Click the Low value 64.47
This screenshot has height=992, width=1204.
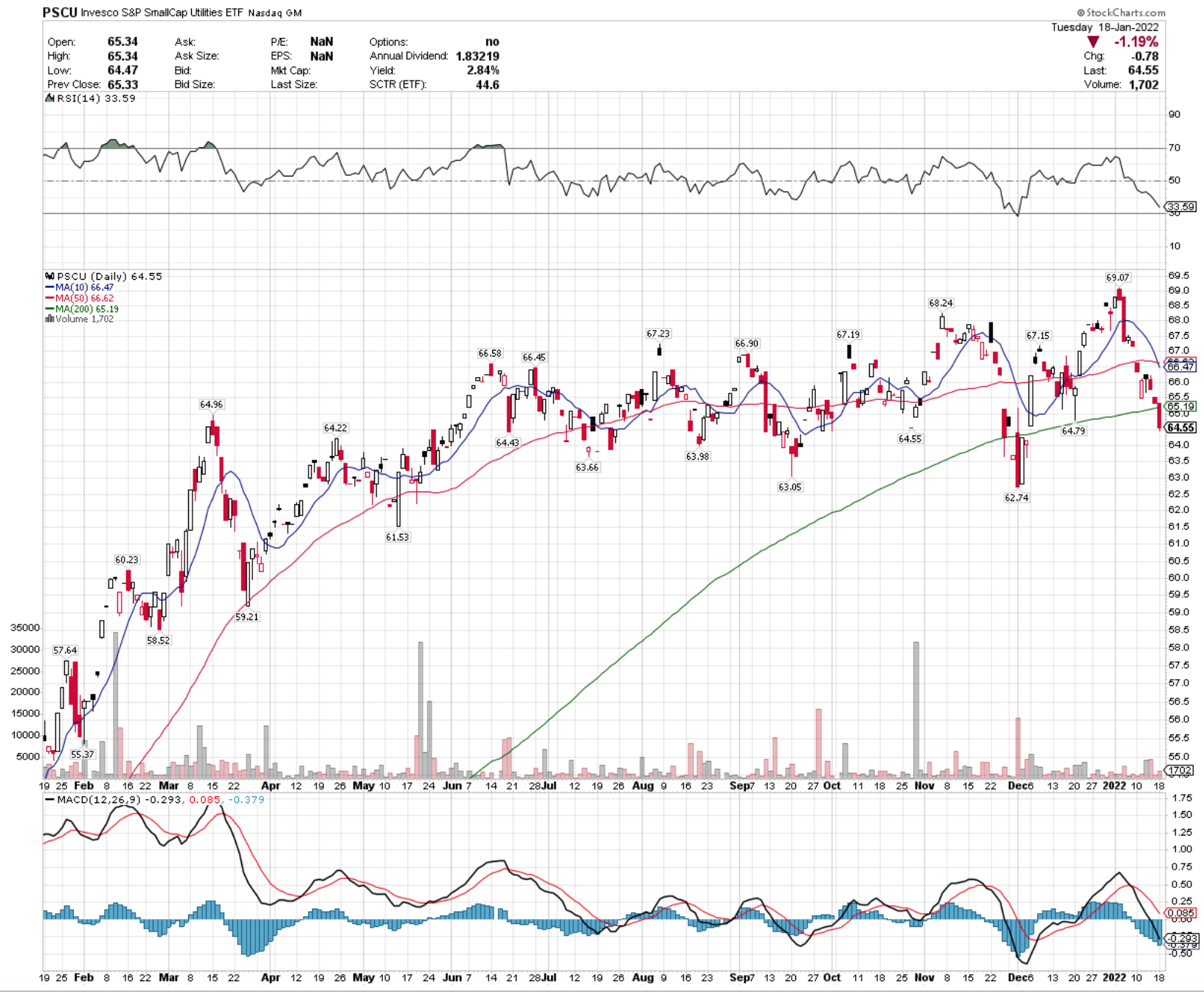pyautogui.click(x=122, y=70)
